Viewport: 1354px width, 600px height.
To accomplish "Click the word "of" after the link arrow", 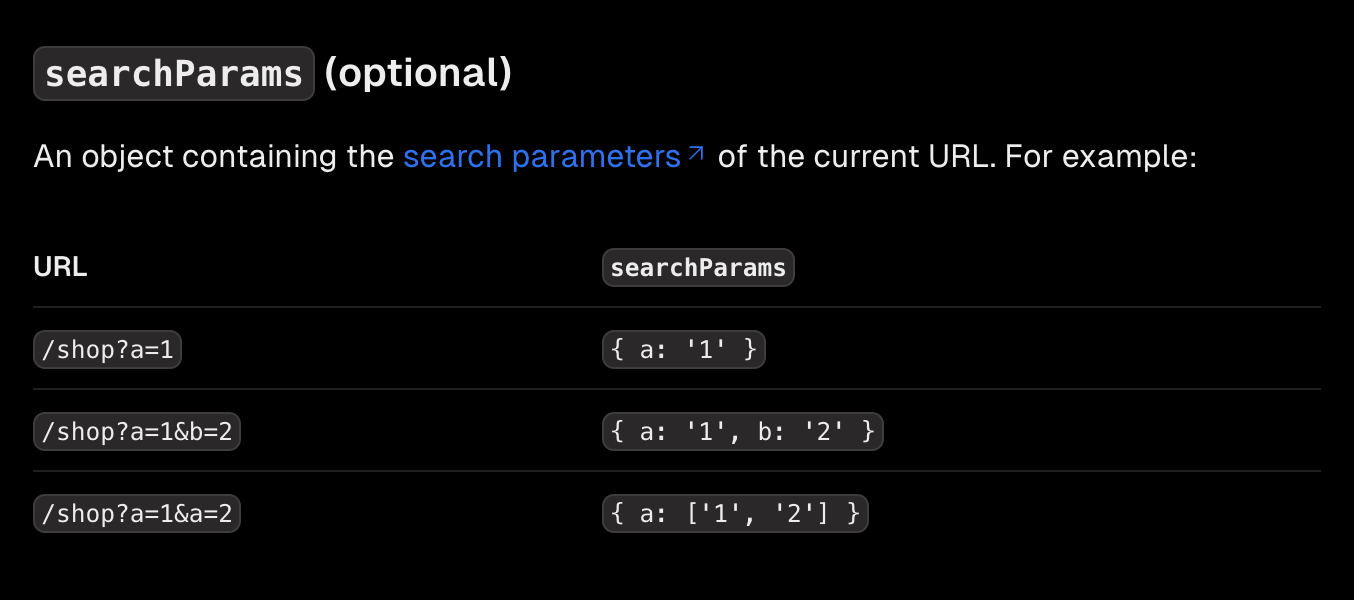I will [733, 157].
